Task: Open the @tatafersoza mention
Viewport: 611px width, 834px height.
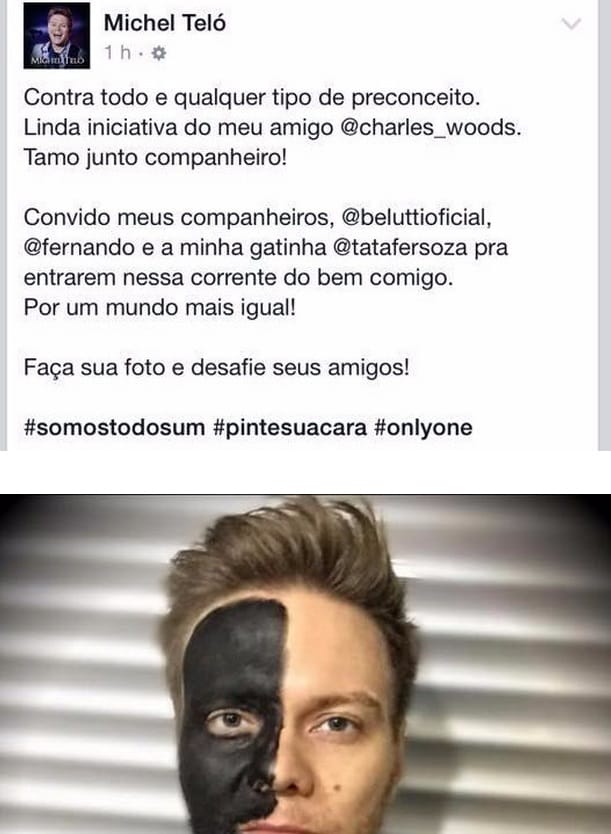Action: click(x=400, y=247)
